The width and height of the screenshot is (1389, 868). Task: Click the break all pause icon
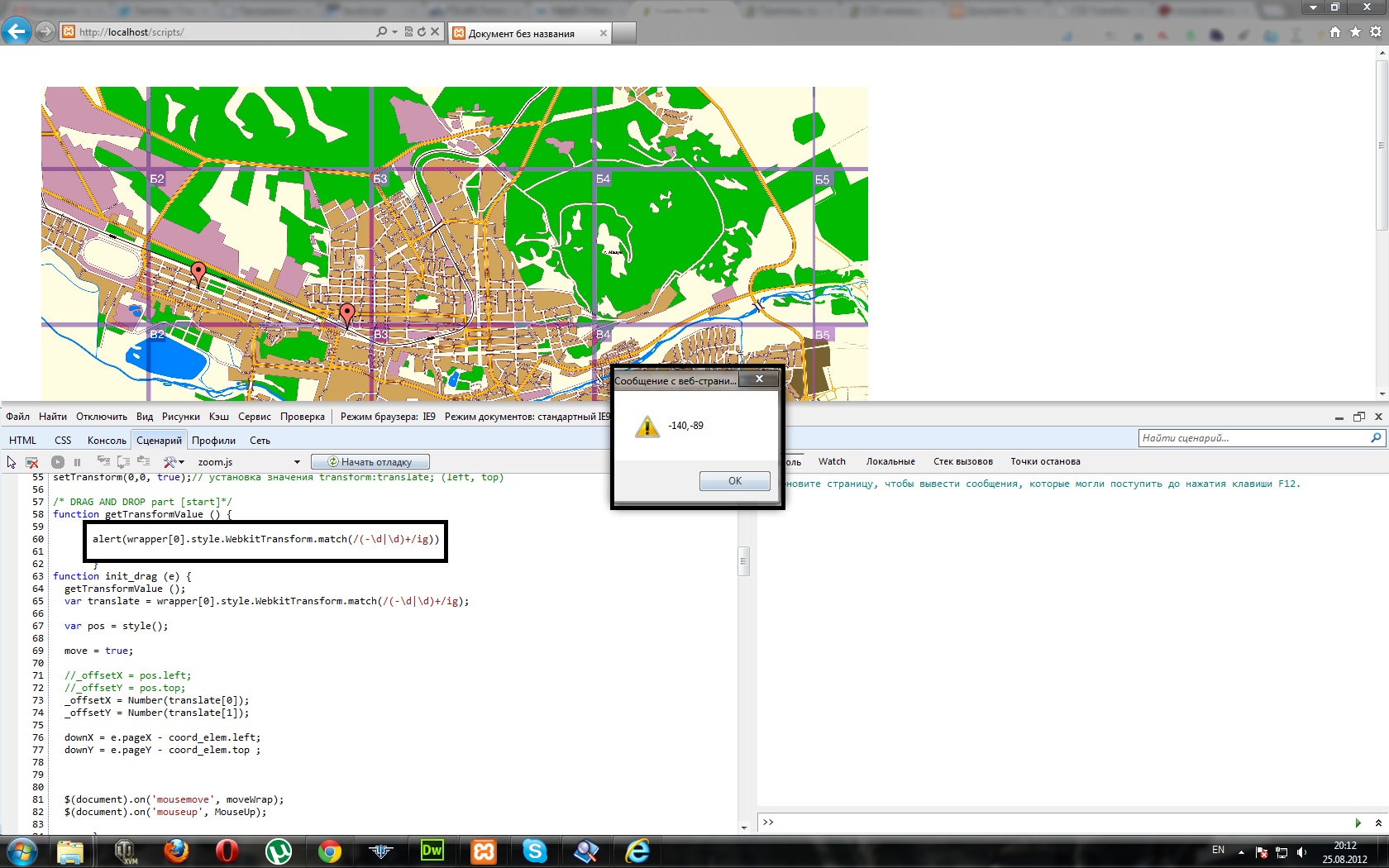pos(78,462)
